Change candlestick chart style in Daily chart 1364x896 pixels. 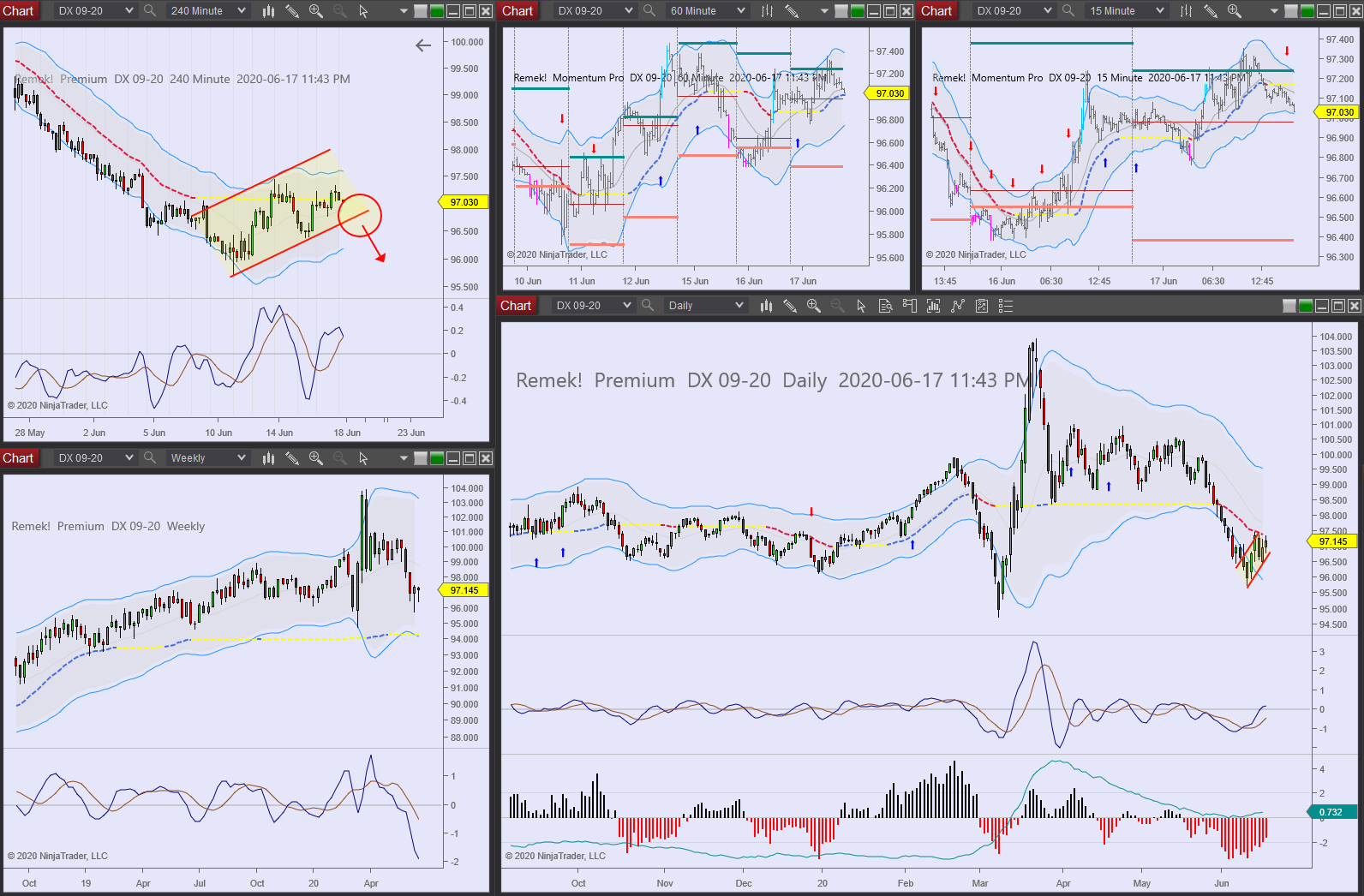pos(766,306)
